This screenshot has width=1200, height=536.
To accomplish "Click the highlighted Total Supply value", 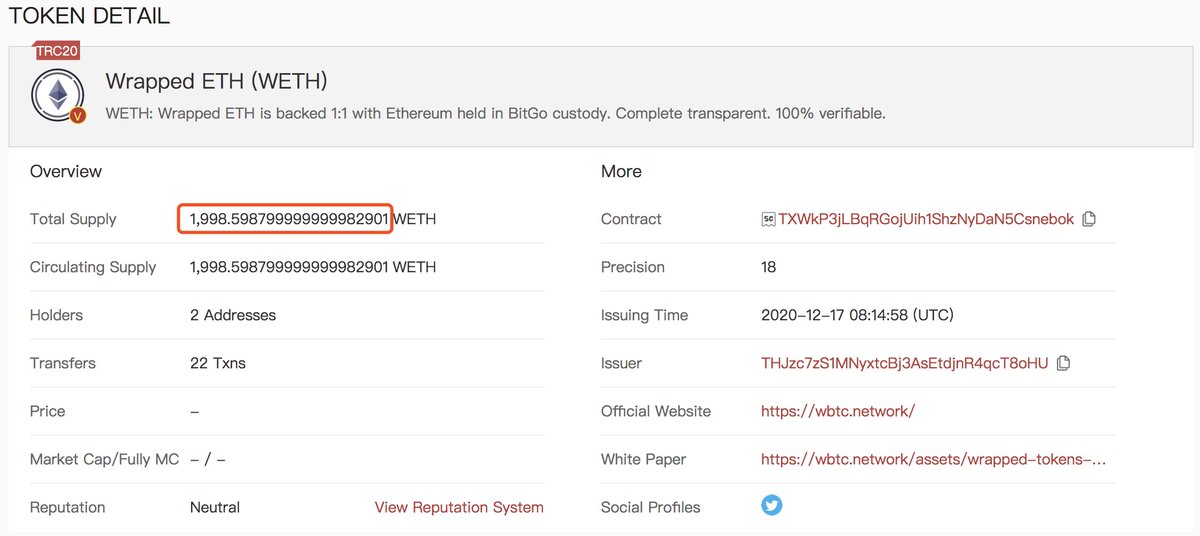I will [x=288, y=219].
